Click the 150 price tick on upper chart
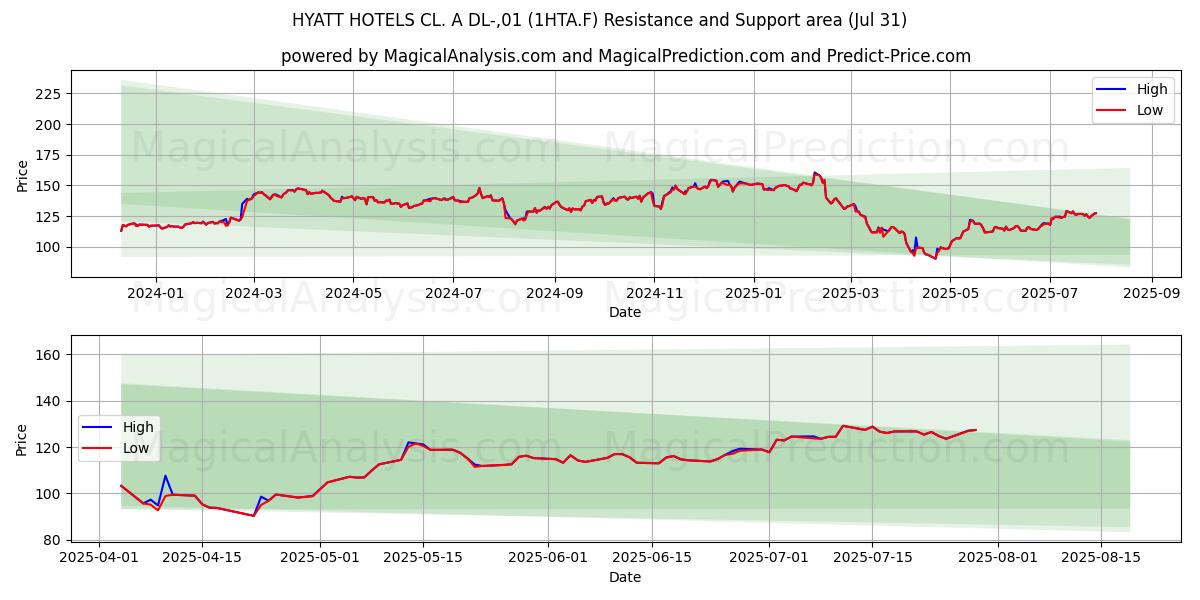The height and width of the screenshot is (600, 1200). coord(50,186)
